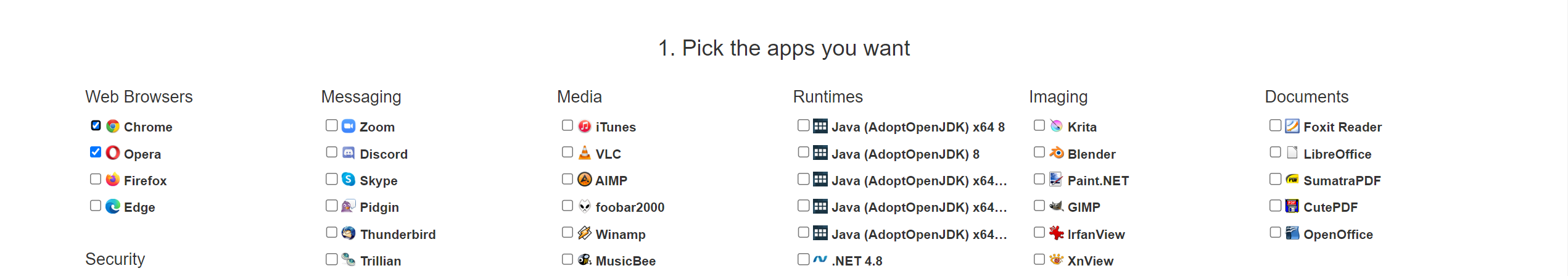
Task: Click the SumatraPDF label
Action: pyautogui.click(x=1342, y=181)
